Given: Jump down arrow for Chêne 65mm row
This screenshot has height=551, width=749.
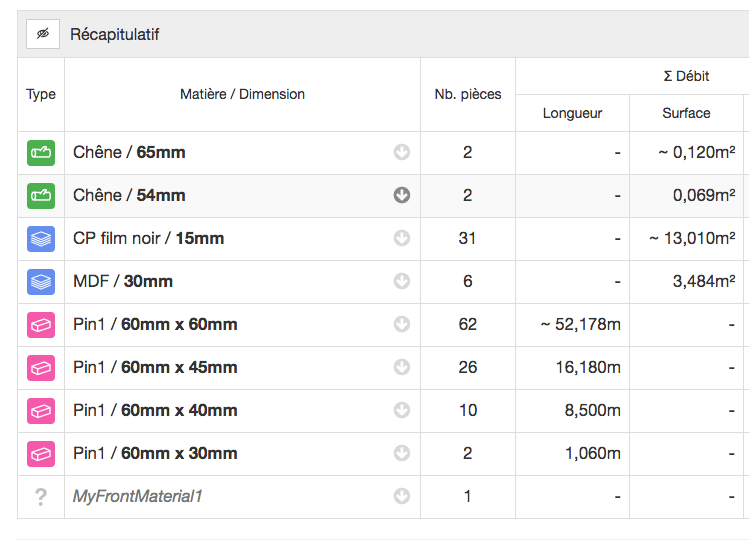Looking at the screenshot, I should coord(402,152).
